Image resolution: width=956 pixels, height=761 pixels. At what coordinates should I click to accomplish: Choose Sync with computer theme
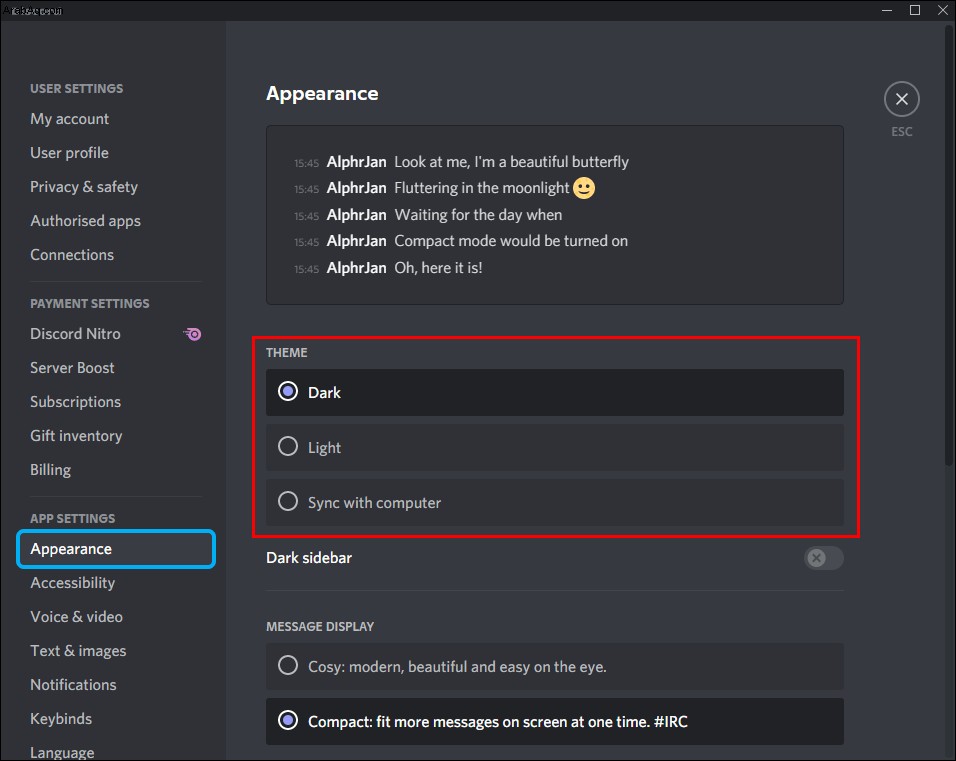[x=554, y=502]
